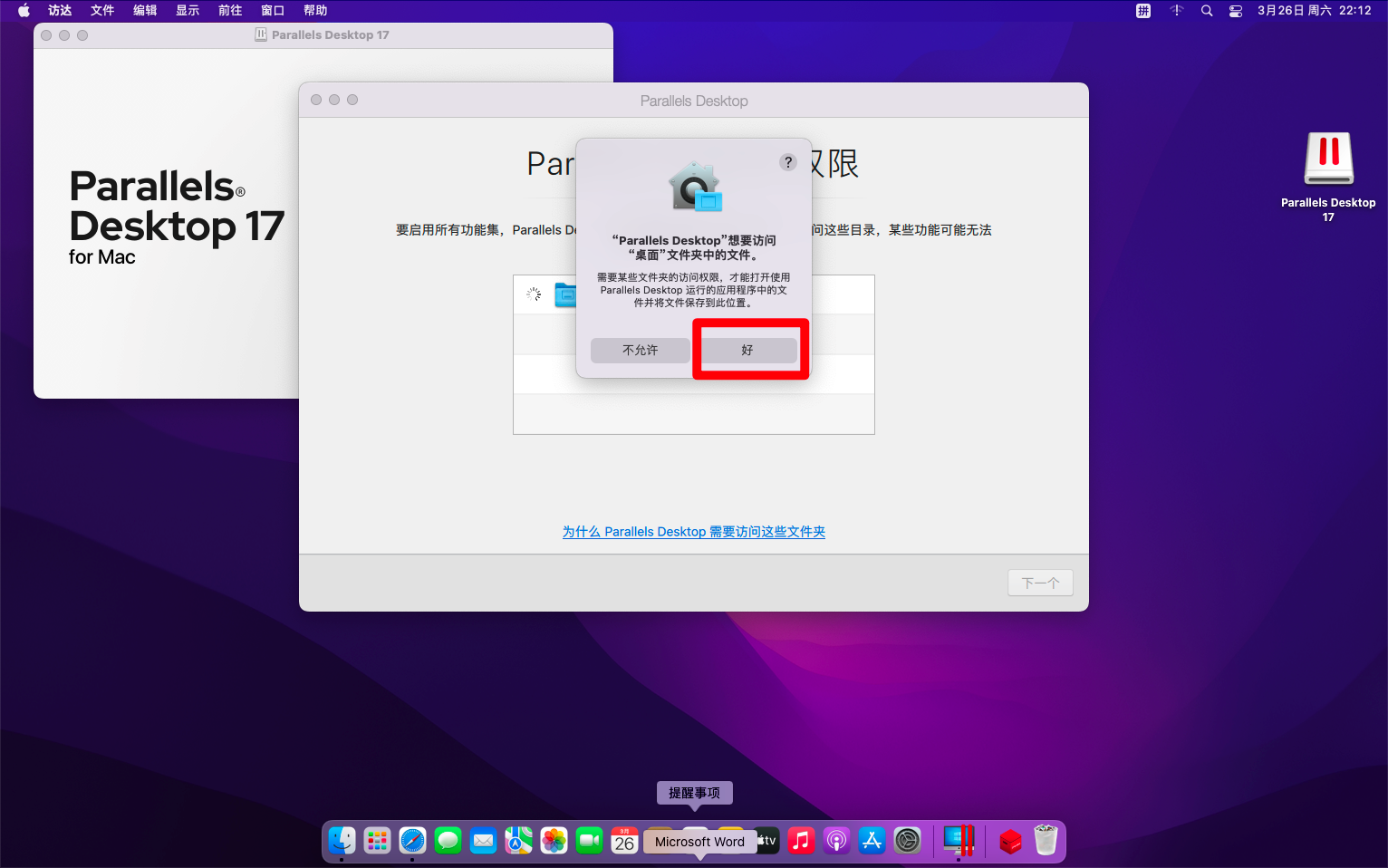Open the Parallels Desktop 17 disk icon

(x=1328, y=160)
